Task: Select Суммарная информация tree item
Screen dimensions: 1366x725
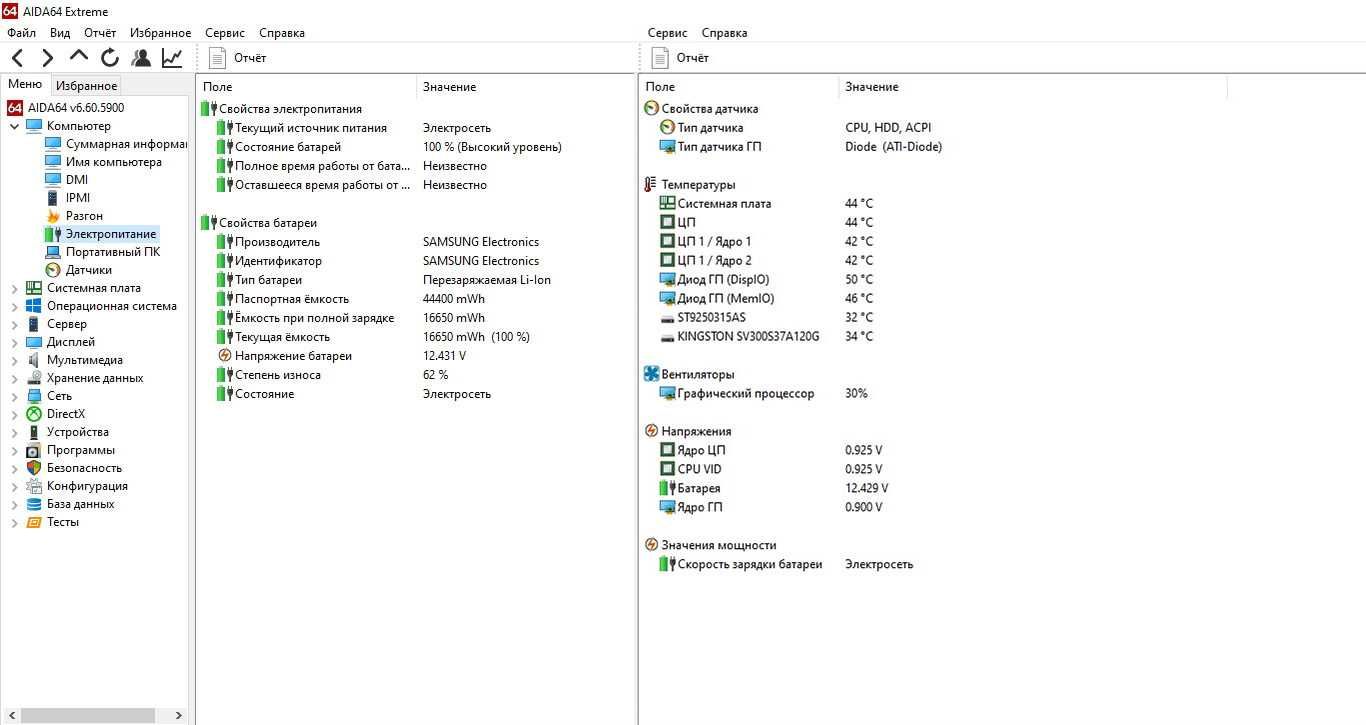Action: [x=115, y=144]
